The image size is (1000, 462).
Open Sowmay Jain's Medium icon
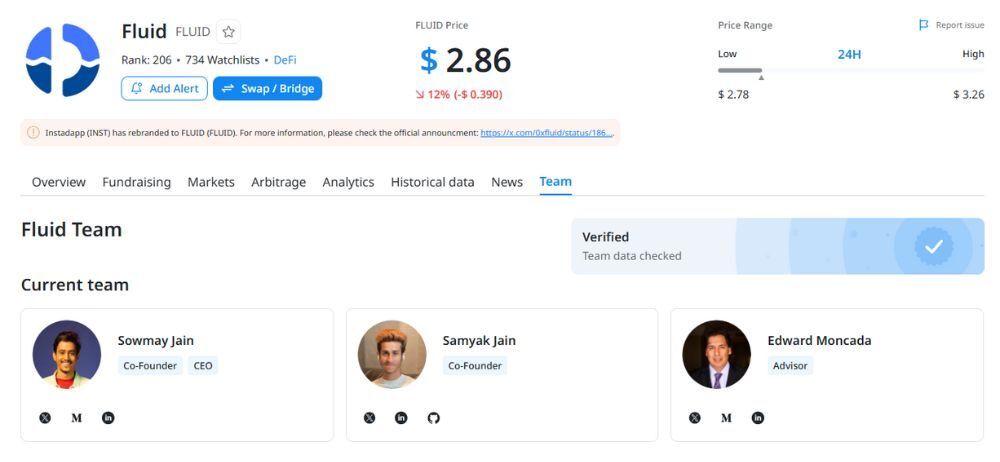[77, 418]
